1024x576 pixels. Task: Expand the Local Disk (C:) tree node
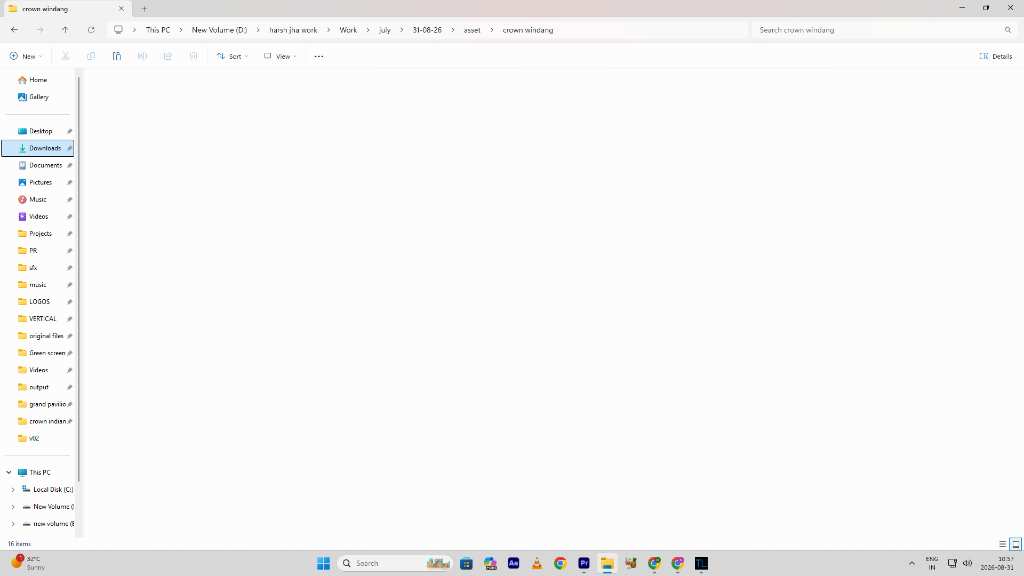pyautogui.click(x=13, y=489)
